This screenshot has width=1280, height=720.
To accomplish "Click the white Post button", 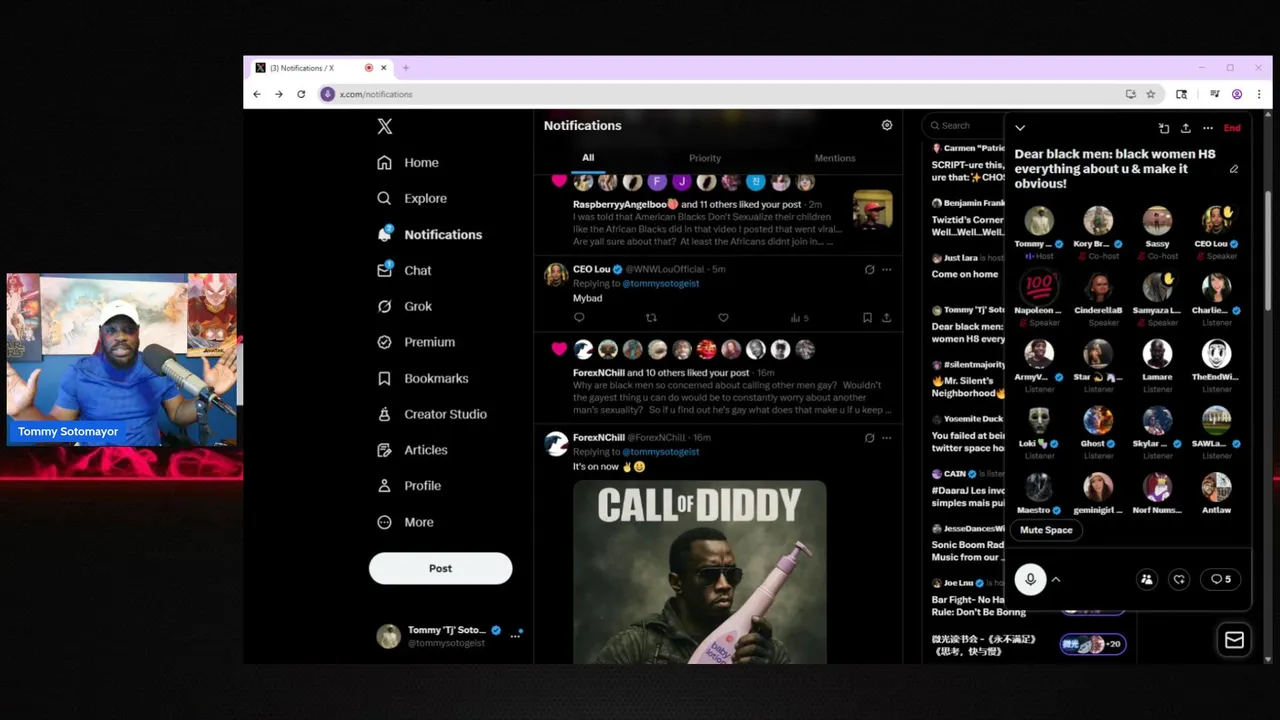I will point(440,568).
